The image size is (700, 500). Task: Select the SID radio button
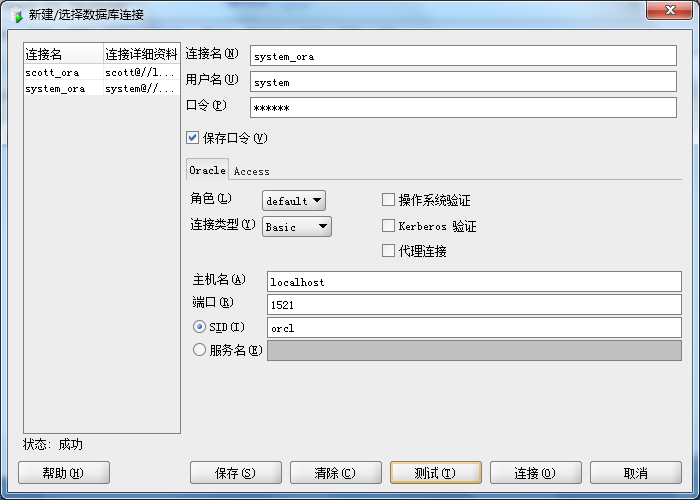point(199,327)
